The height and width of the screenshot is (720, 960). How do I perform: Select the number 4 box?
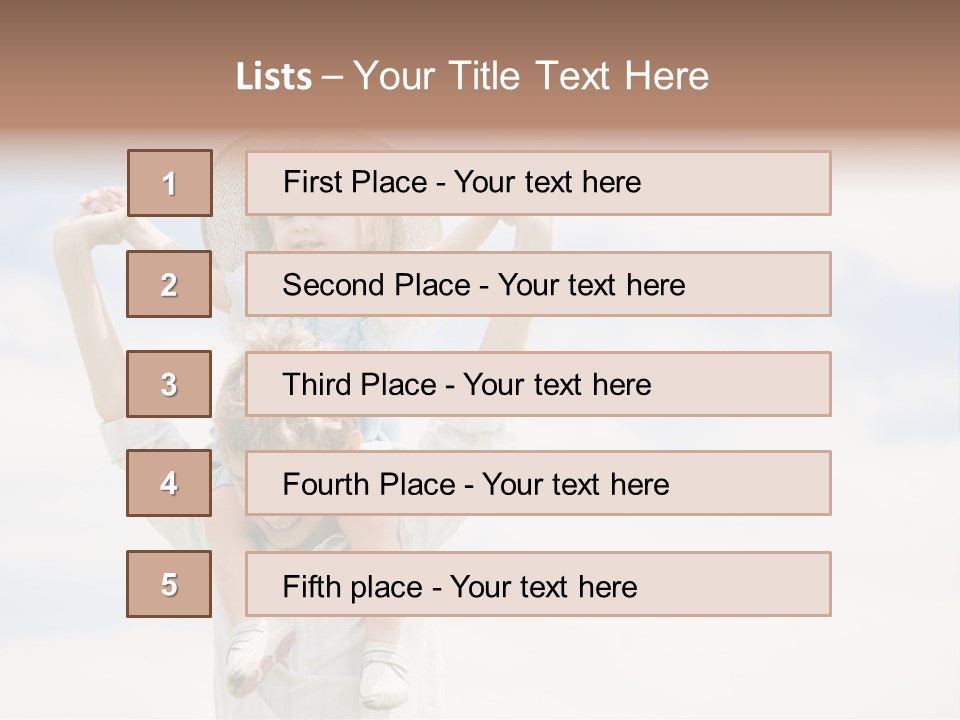169,483
